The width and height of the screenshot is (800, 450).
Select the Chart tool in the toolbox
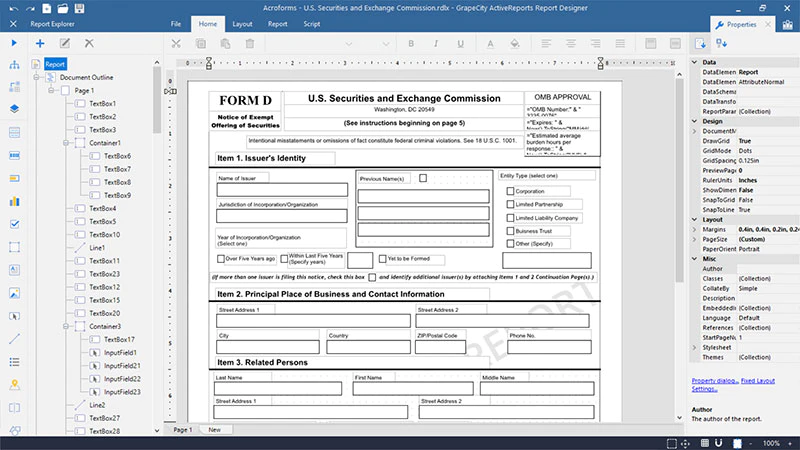tap(14, 201)
